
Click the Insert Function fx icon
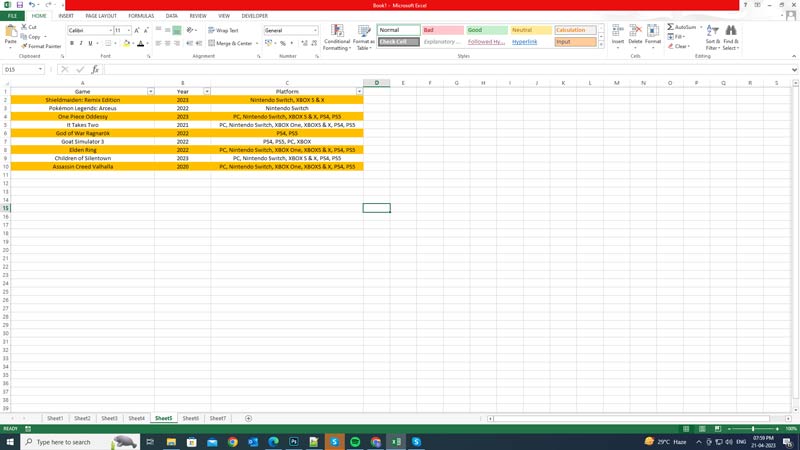[95, 69]
